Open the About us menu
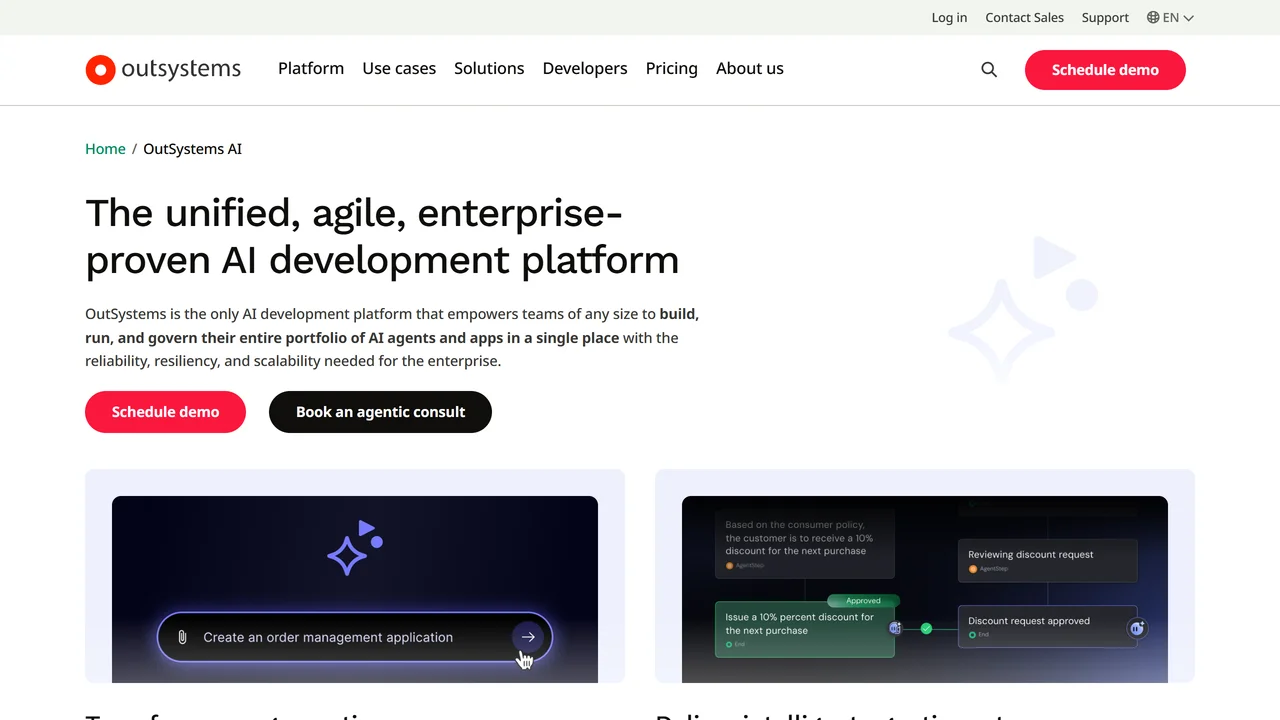 [x=750, y=69]
